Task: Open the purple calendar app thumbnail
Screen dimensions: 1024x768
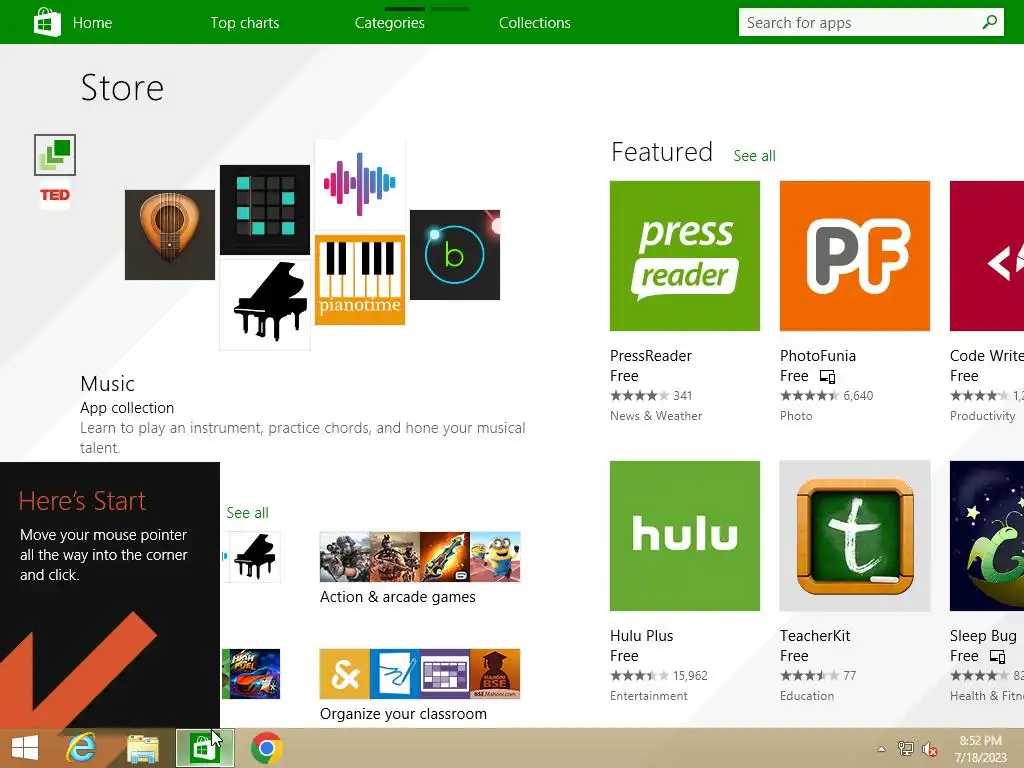Action: coord(445,674)
